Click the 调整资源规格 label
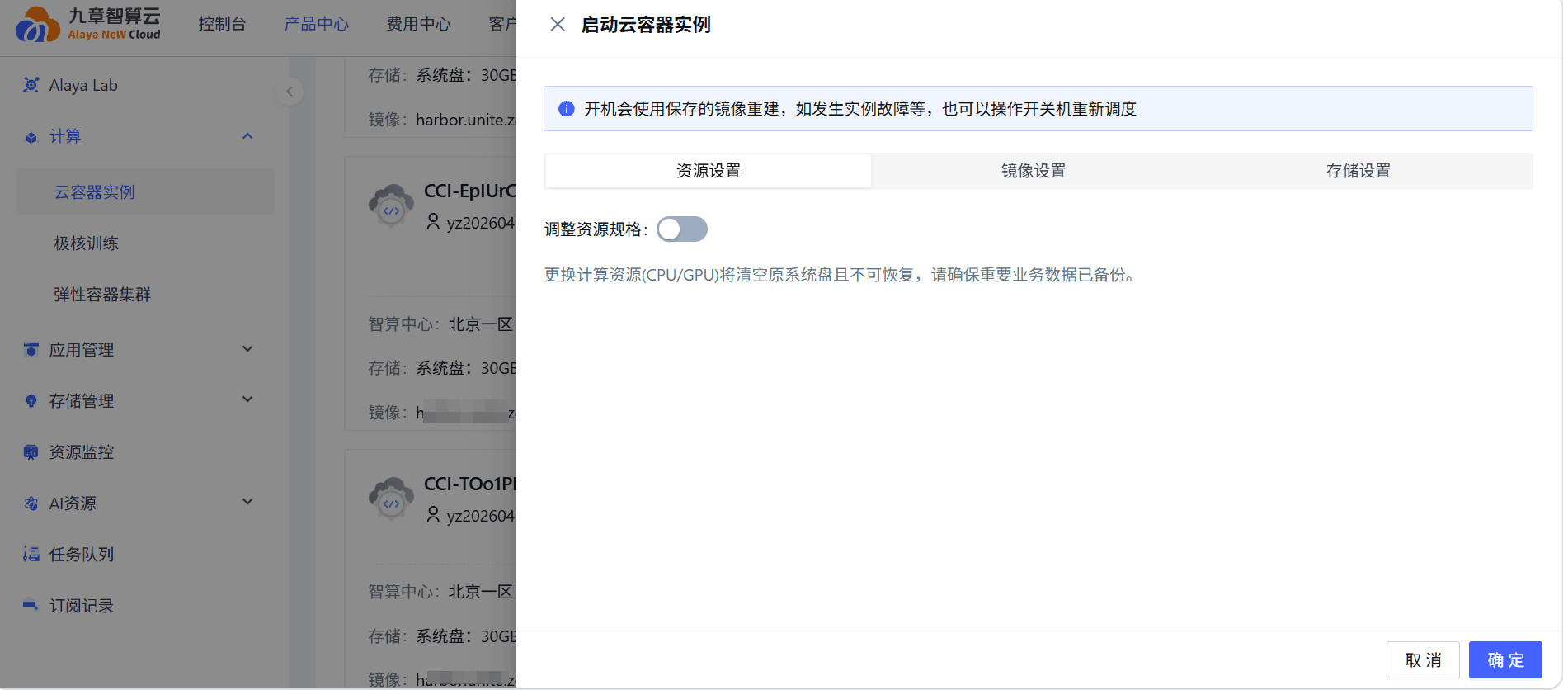 [596, 229]
